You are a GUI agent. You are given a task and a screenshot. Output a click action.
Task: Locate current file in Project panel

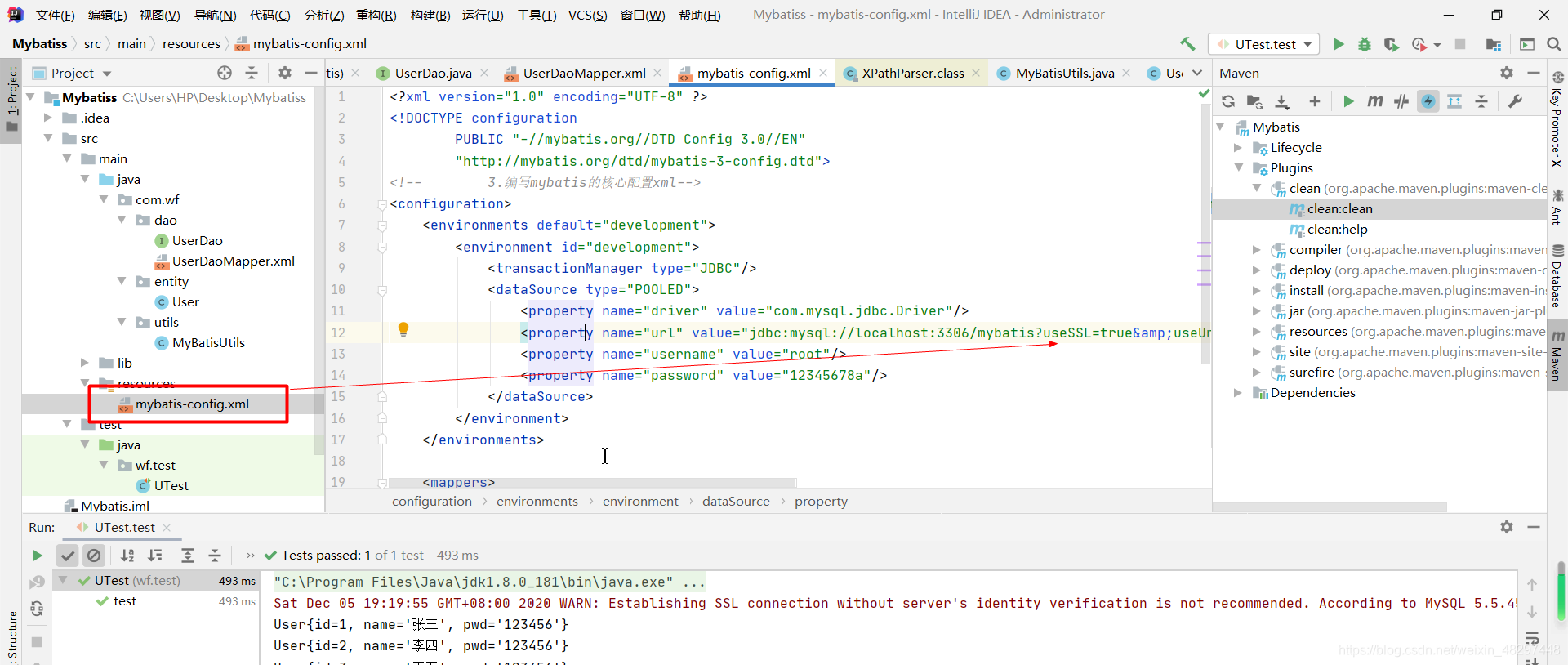[225, 73]
